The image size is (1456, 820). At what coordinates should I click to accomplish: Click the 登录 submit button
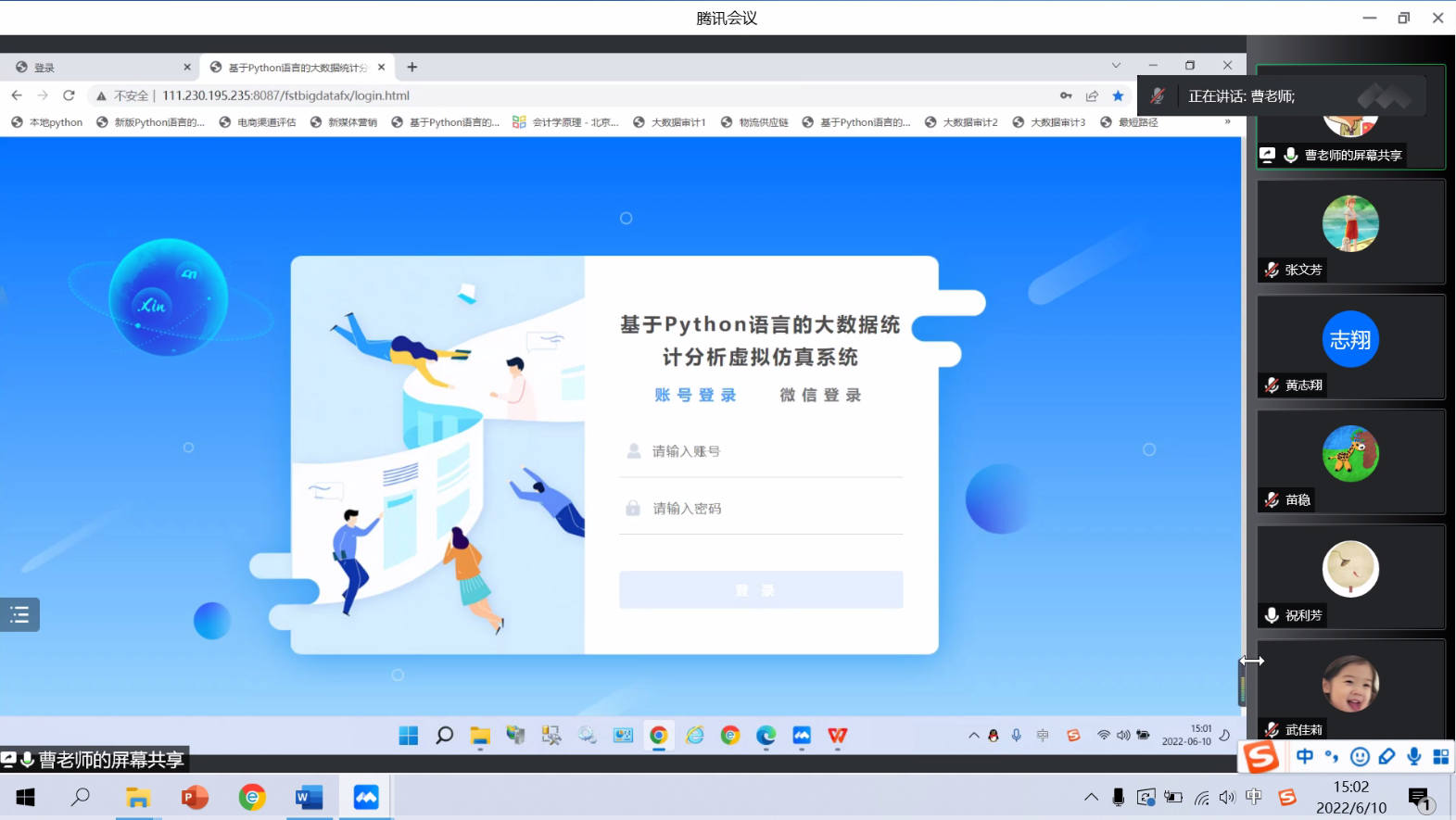tap(761, 590)
